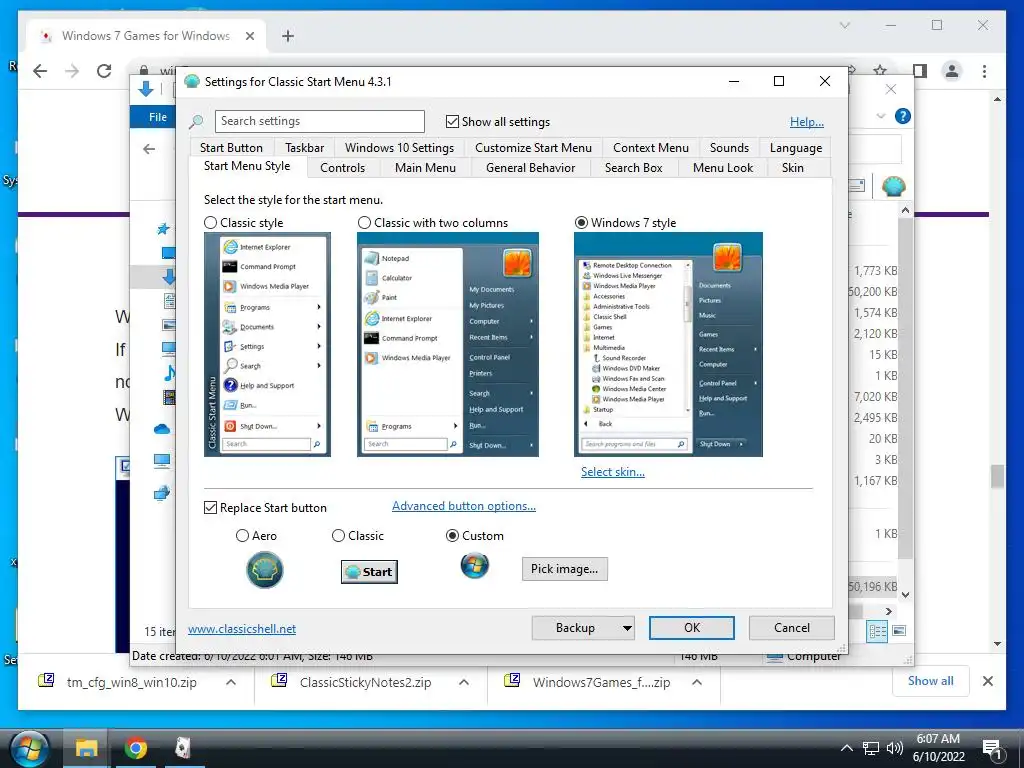Select the Windows 7 style radio button

click(581, 223)
